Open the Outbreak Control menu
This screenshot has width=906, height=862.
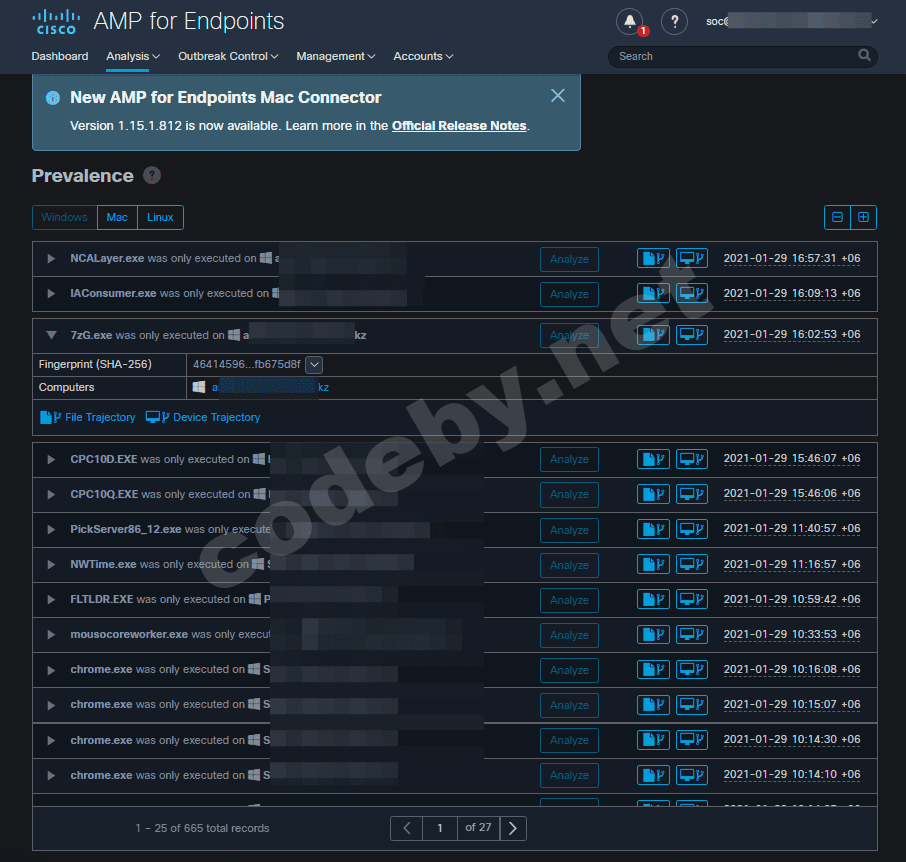click(228, 56)
